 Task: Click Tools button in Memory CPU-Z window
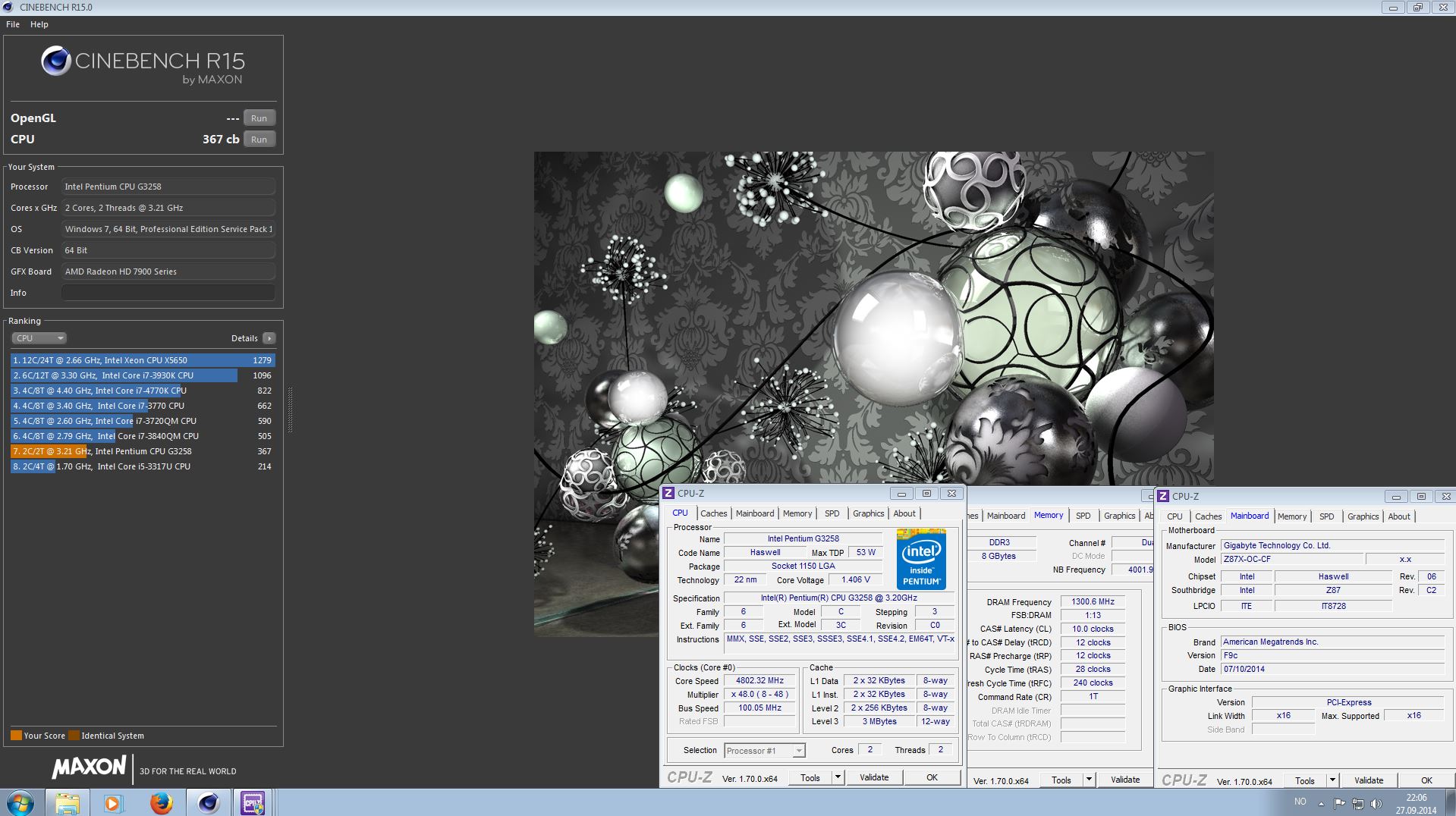pyautogui.click(x=1061, y=780)
